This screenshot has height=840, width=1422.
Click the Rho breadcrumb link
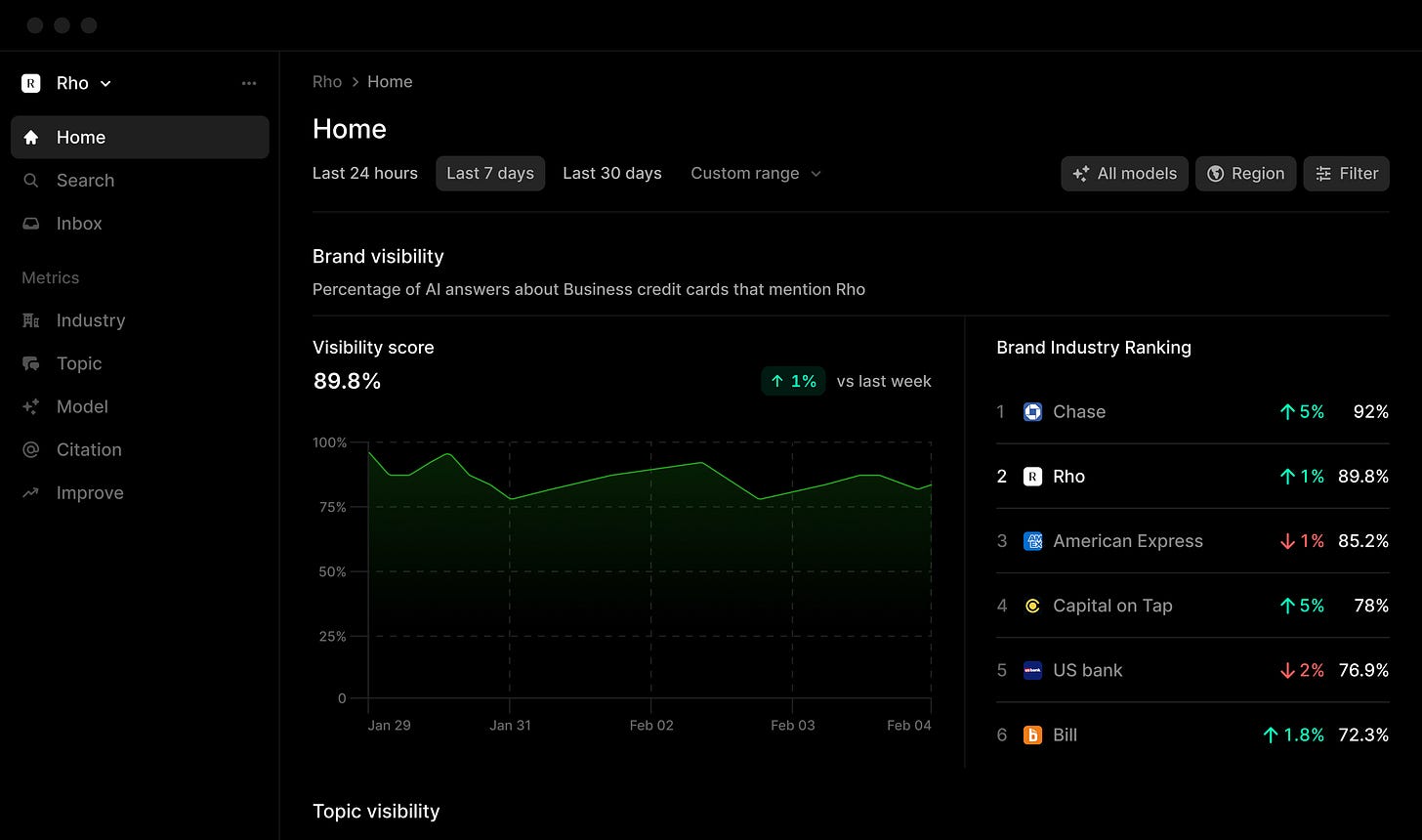(x=327, y=81)
